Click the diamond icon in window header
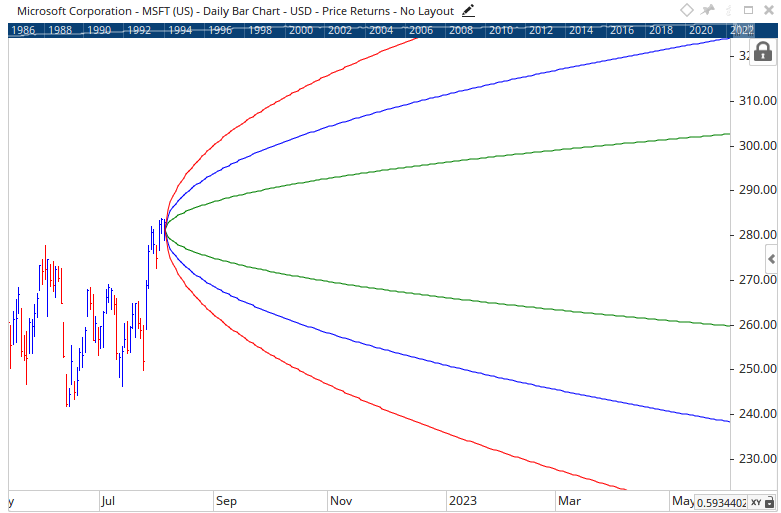Image resolution: width=781 pixels, height=513 pixels. (686, 10)
